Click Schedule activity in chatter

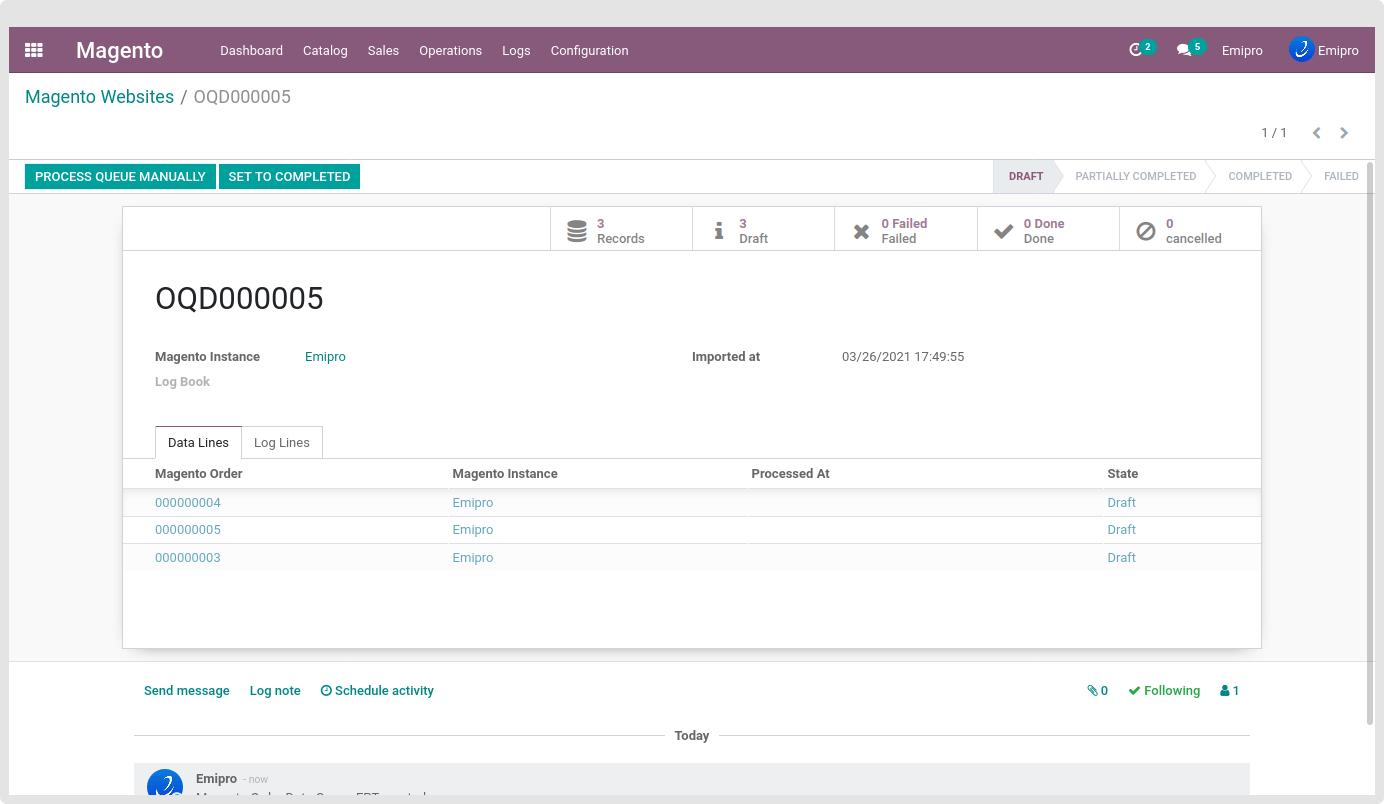[x=377, y=691]
